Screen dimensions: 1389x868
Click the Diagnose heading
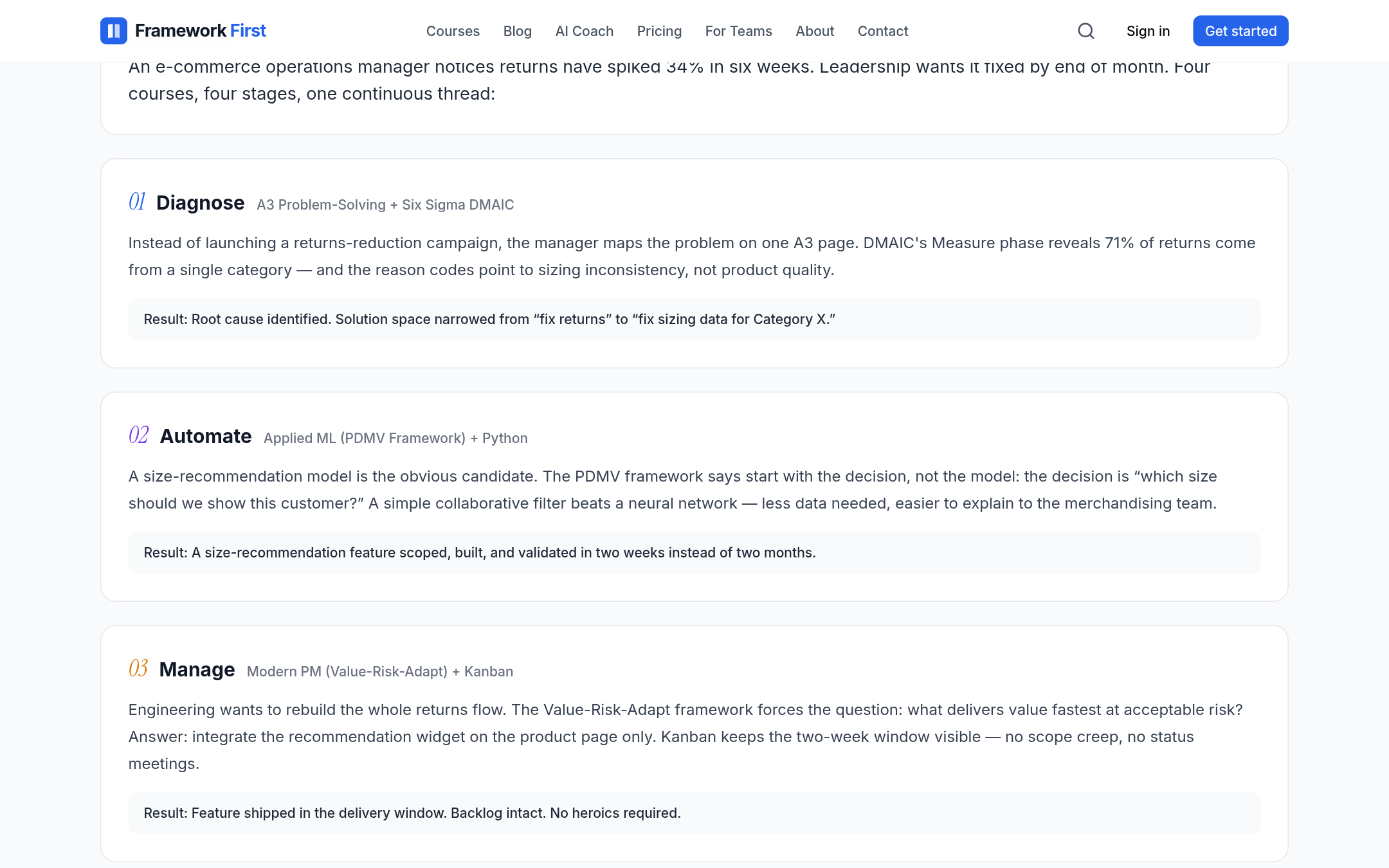(200, 203)
